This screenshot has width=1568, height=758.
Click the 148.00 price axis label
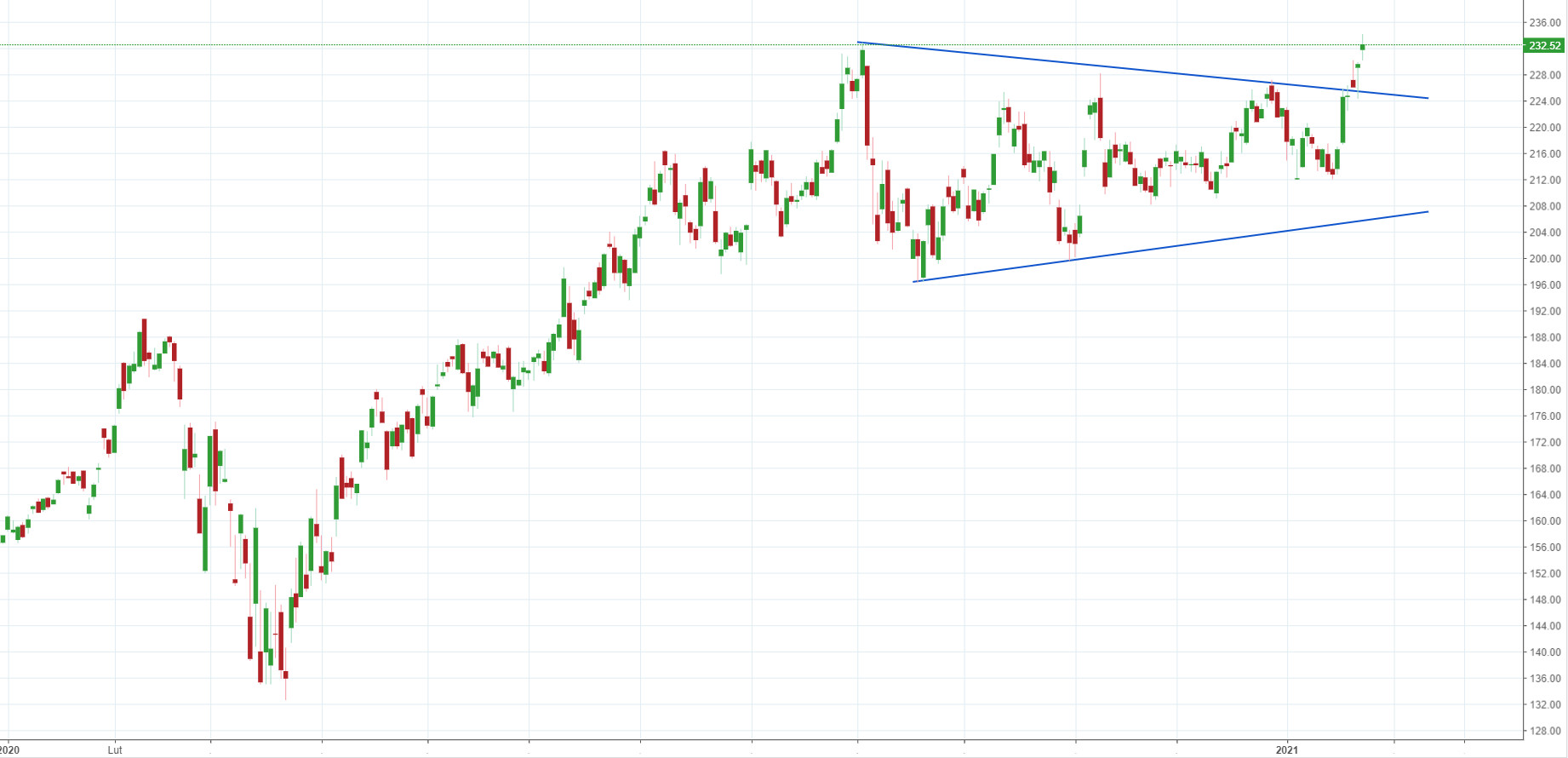point(1545,600)
